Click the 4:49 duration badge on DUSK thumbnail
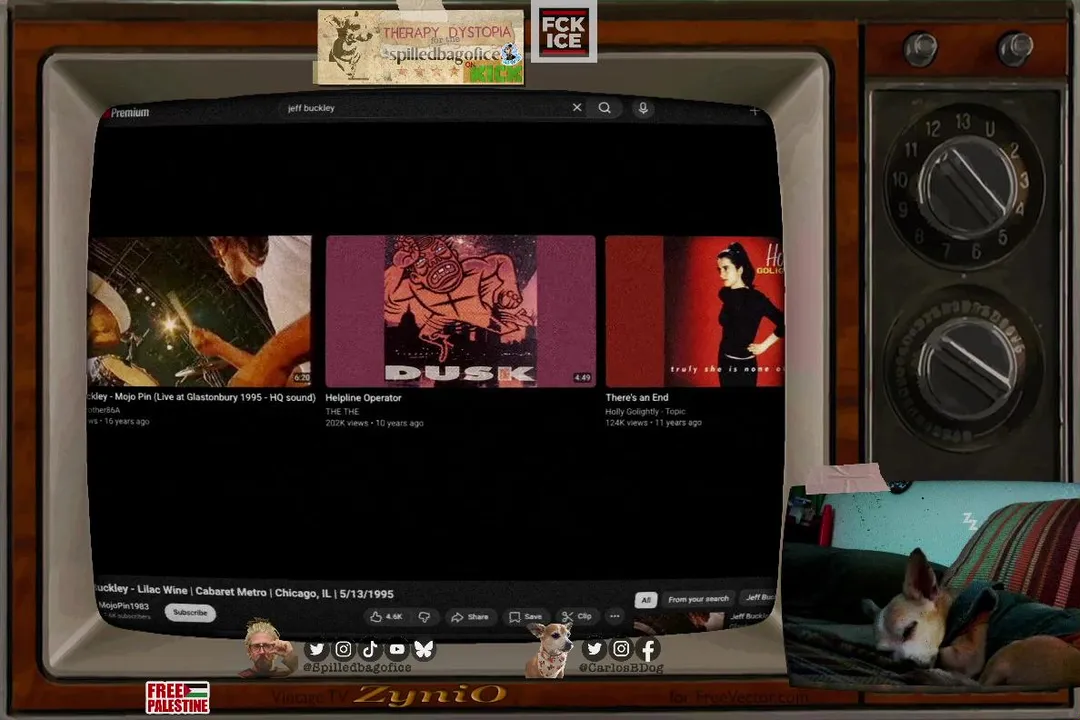Image resolution: width=1080 pixels, height=720 pixels. click(x=582, y=378)
